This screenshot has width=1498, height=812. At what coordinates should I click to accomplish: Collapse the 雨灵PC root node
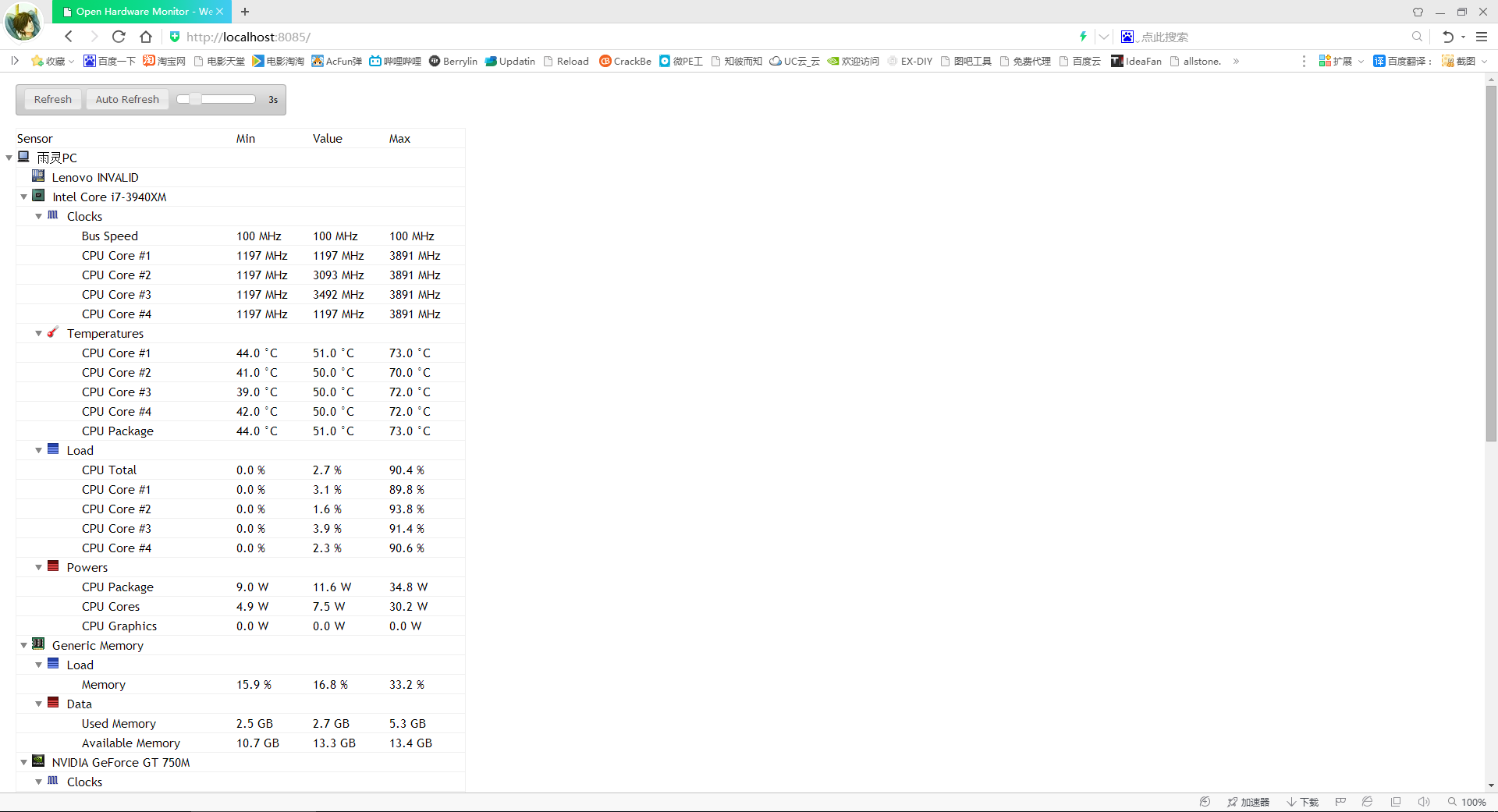[x=9, y=158]
